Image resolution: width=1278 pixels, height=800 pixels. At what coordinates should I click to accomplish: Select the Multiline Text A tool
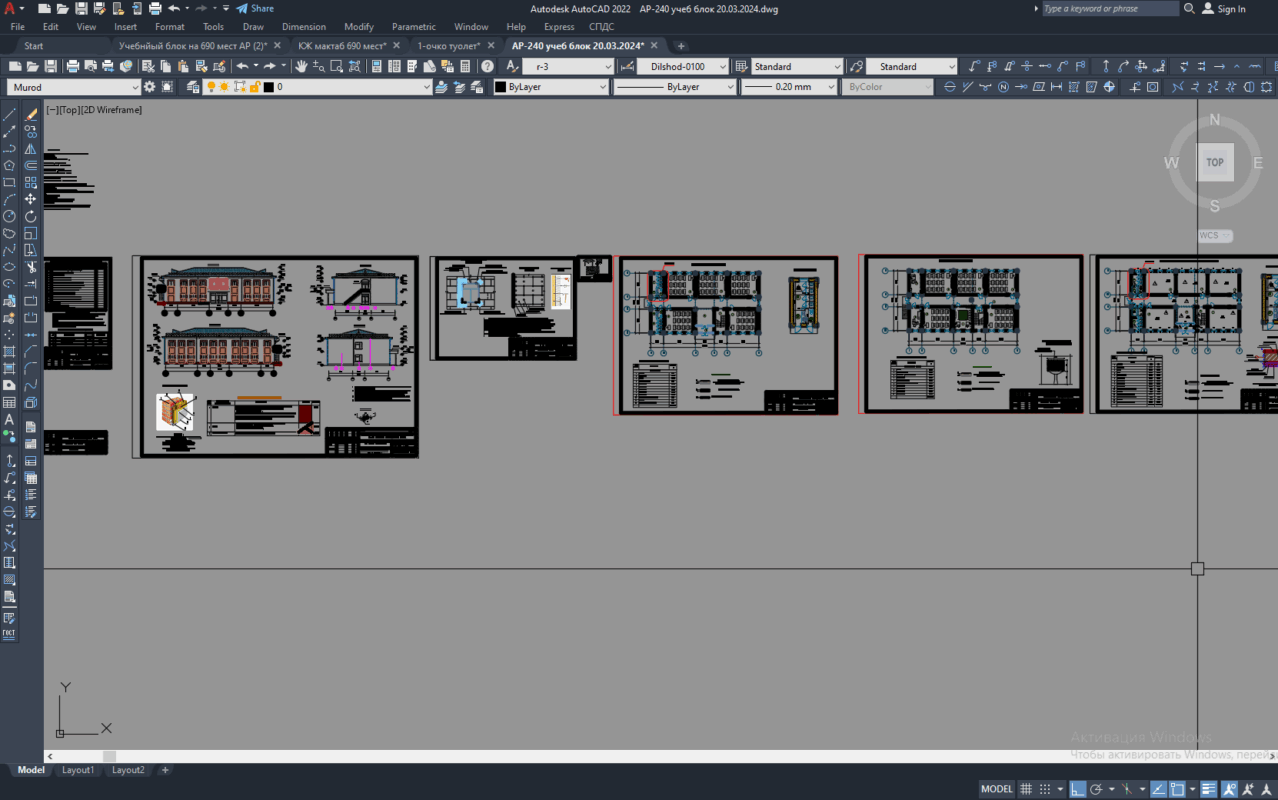(x=9, y=419)
